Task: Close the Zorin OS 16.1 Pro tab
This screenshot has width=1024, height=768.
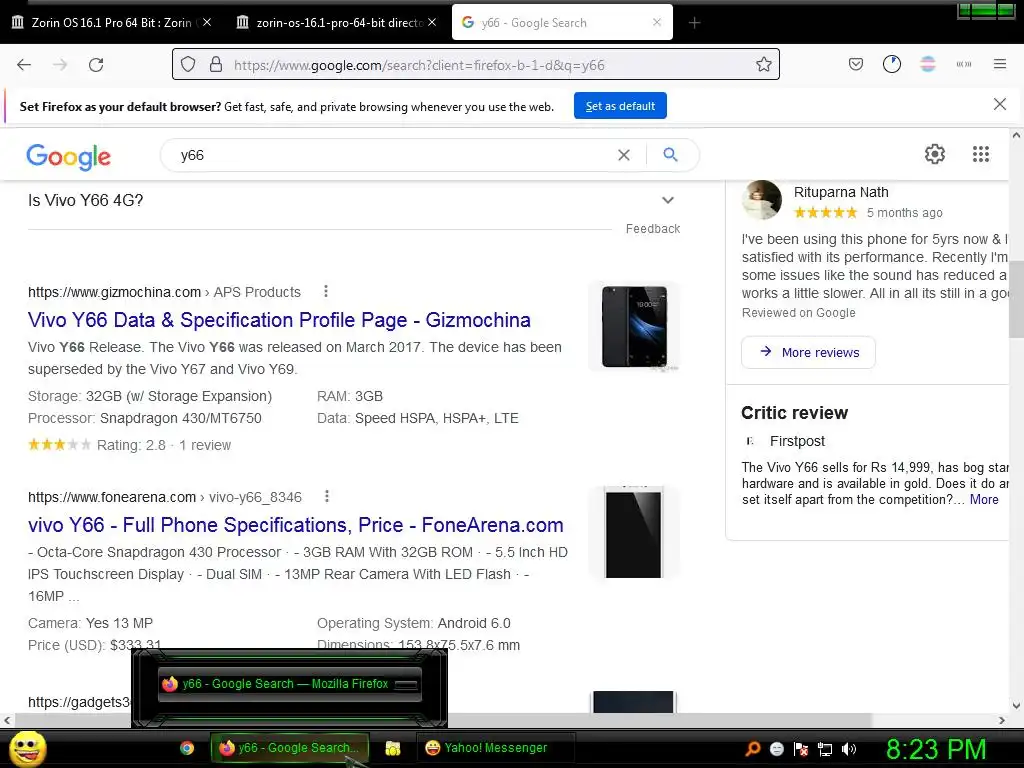Action: tap(206, 22)
